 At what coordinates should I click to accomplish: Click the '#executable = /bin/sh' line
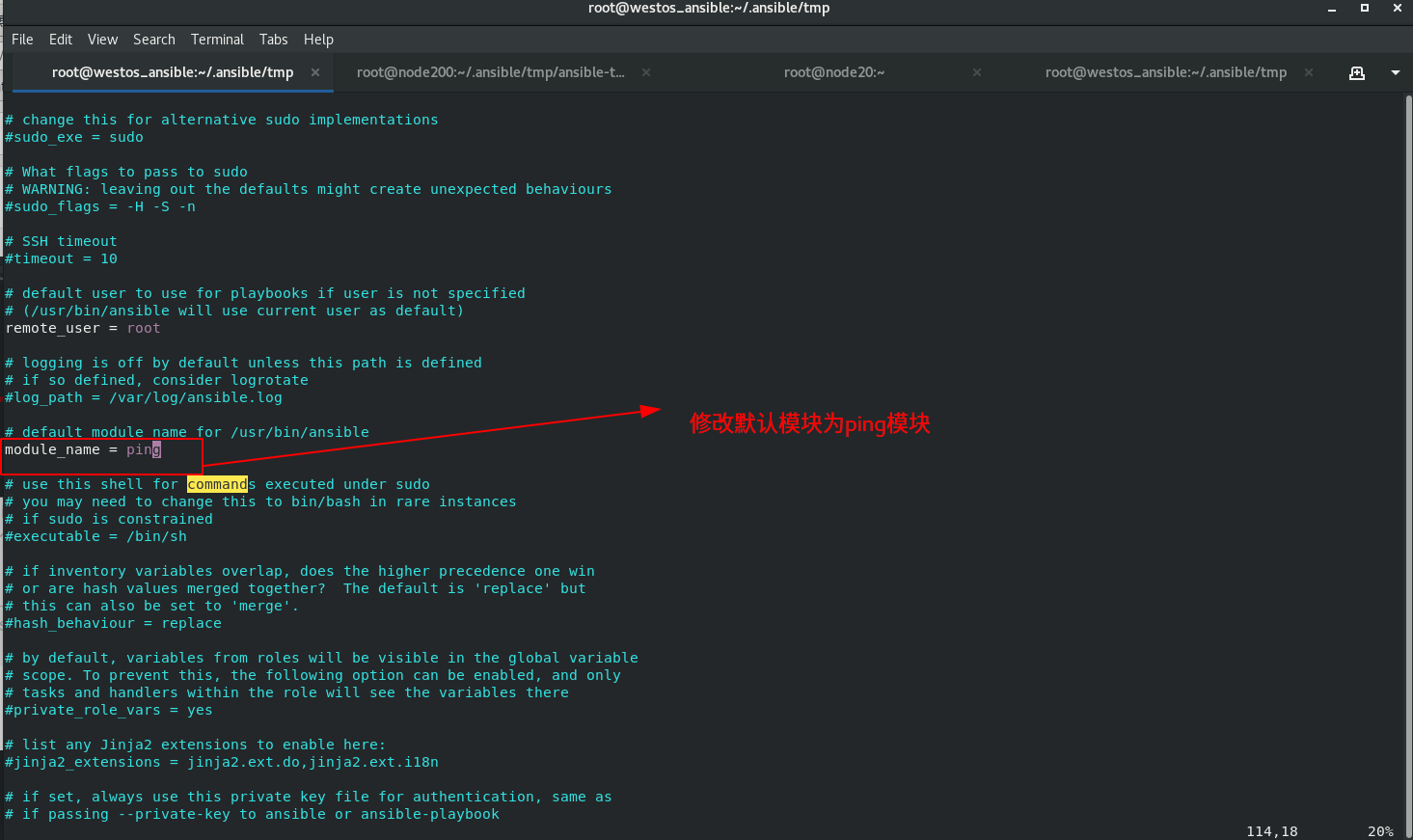[95, 536]
